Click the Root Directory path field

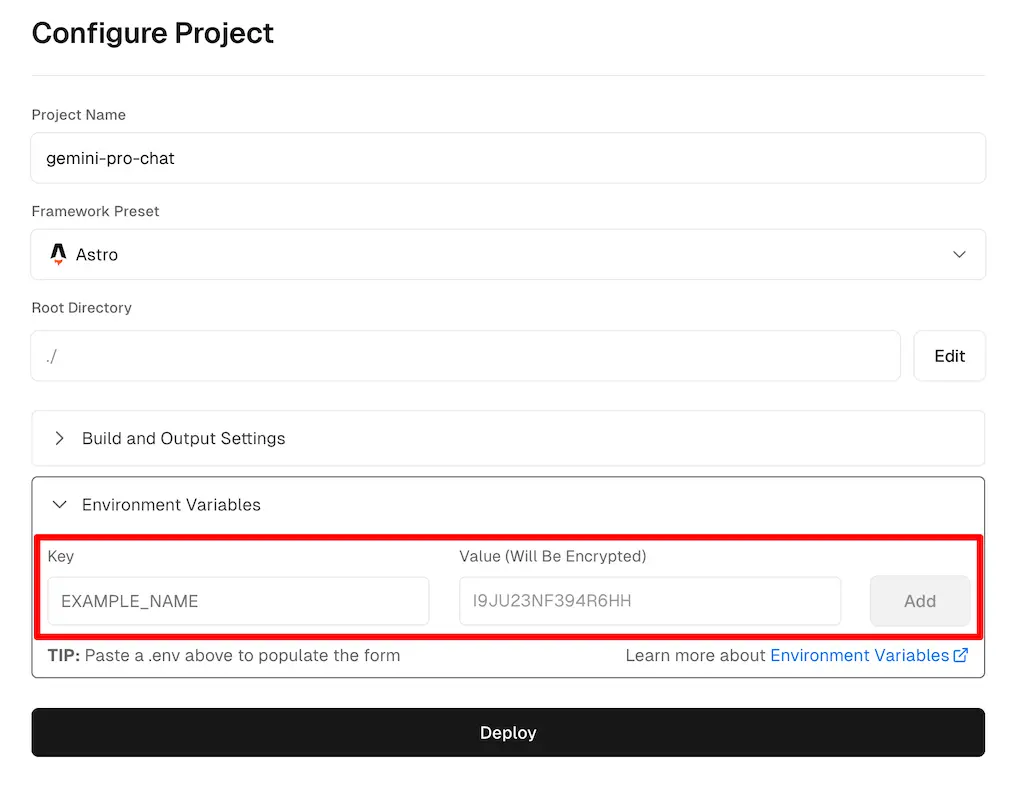point(466,356)
